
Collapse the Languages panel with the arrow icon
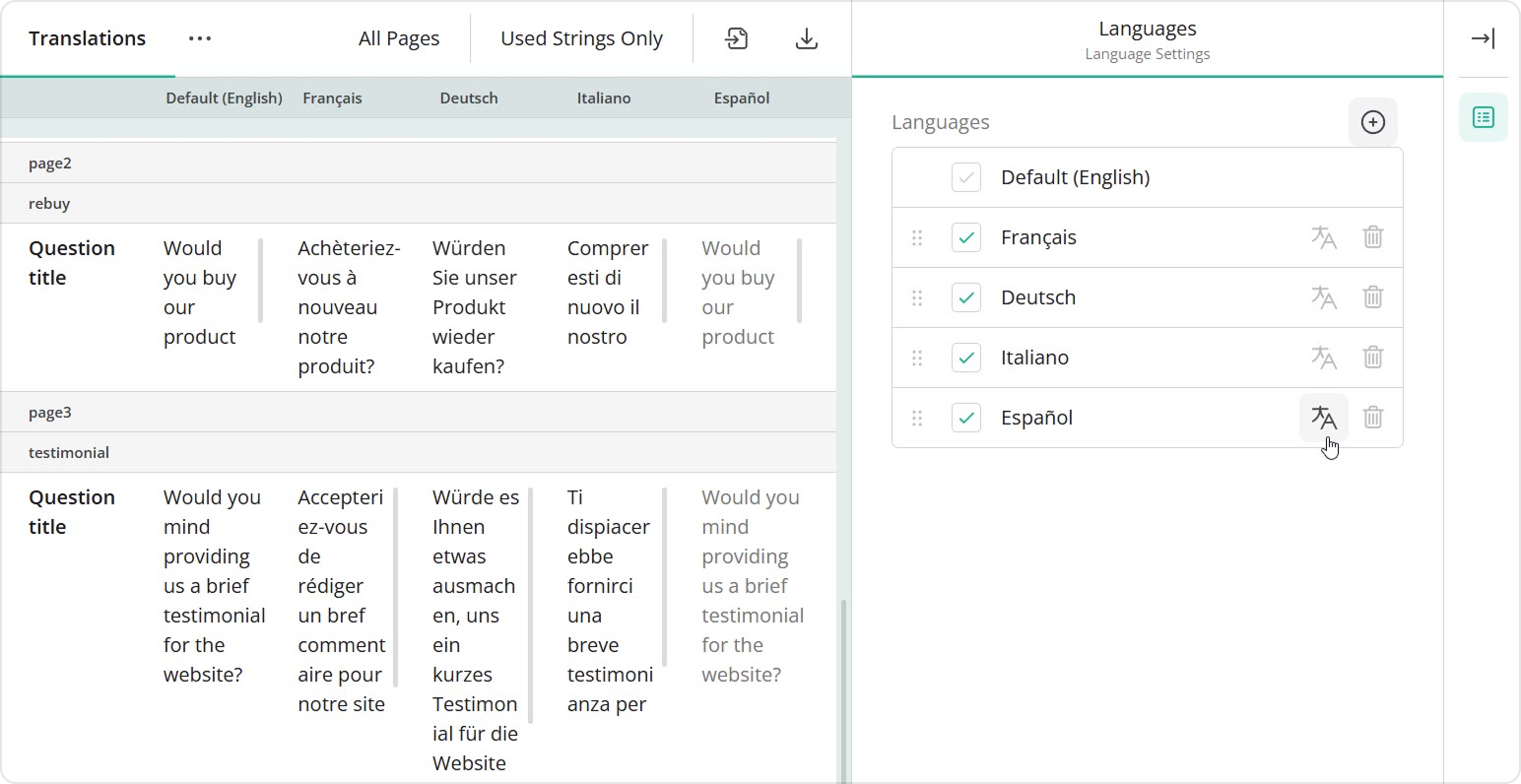[1482, 38]
